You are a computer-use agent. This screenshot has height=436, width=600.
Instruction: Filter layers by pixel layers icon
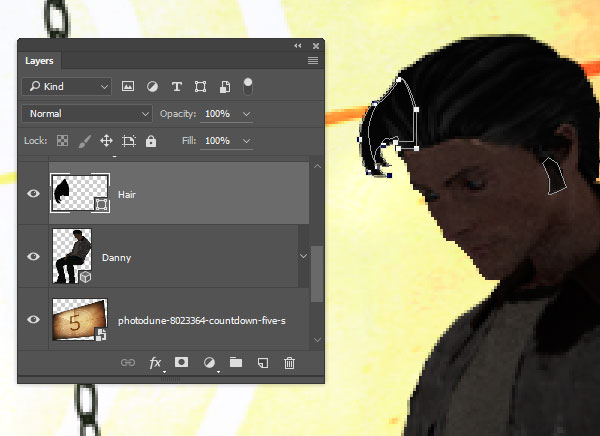(x=128, y=87)
